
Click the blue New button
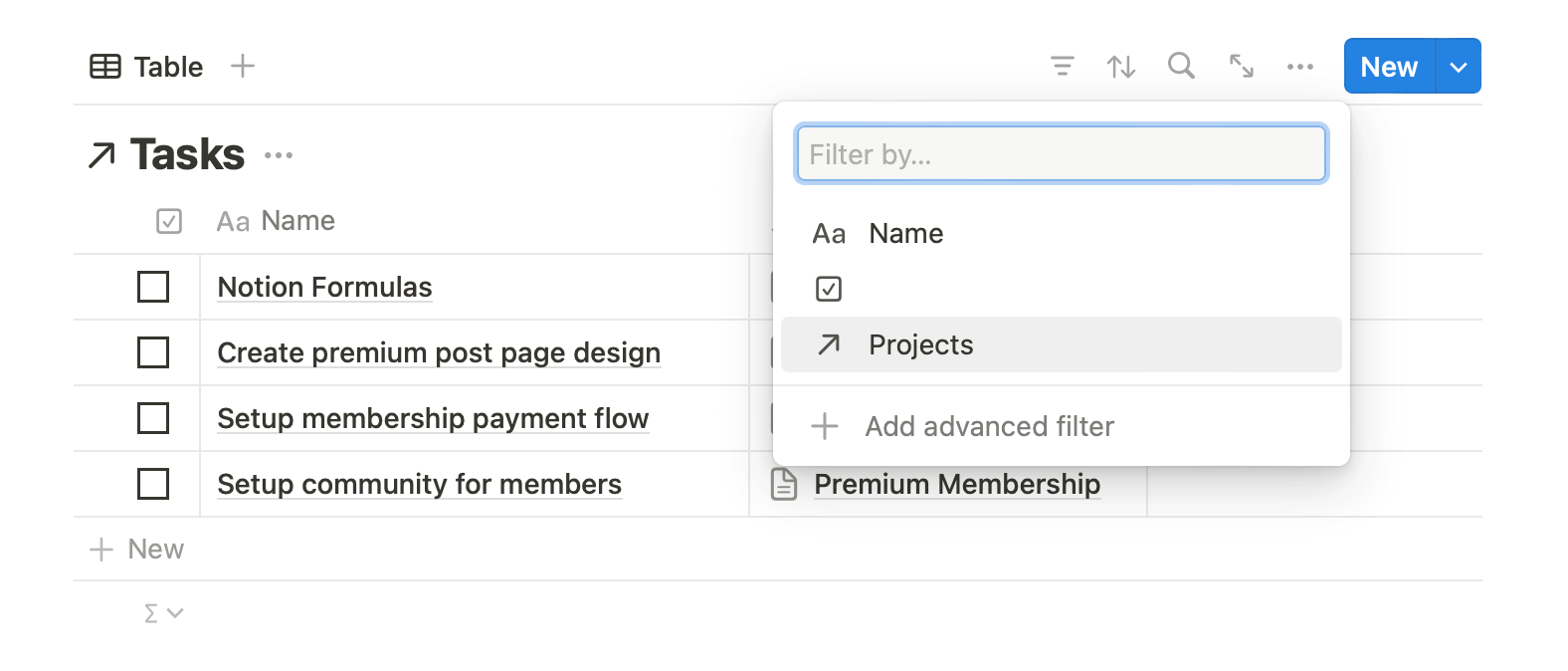pyautogui.click(x=1389, y=67)
